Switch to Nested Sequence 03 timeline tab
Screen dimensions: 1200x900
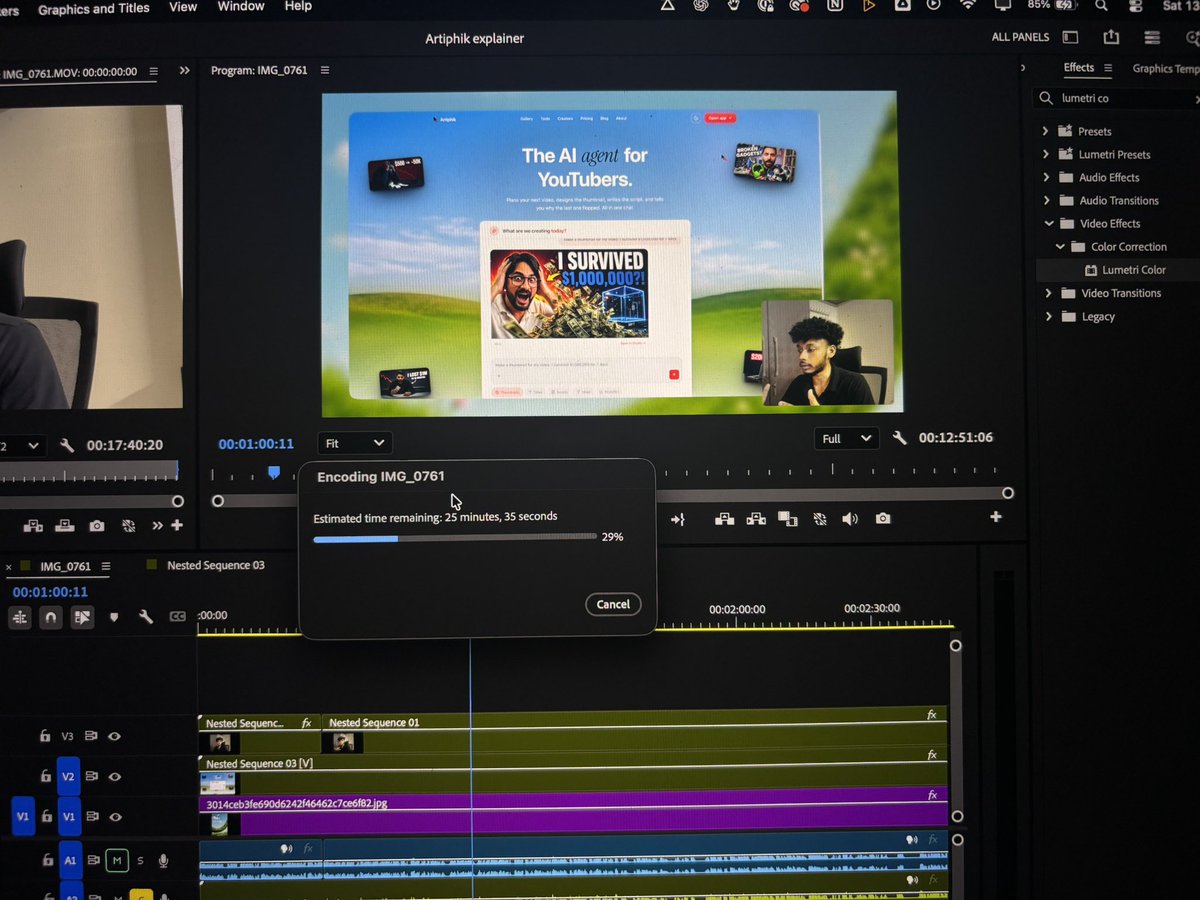pyautogui.click(x=215, y=565)
